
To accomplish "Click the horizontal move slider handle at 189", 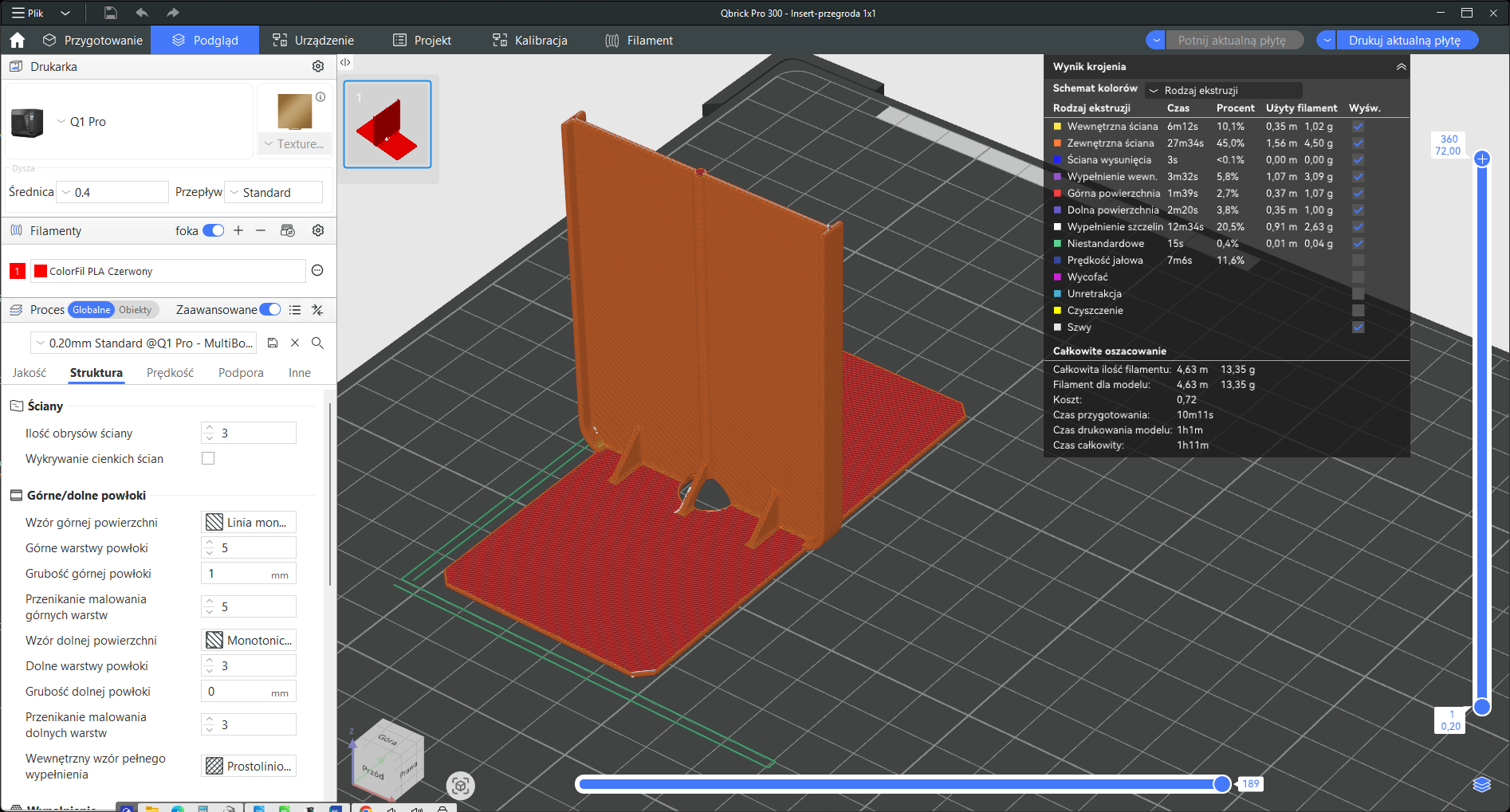I will 1221,784.
